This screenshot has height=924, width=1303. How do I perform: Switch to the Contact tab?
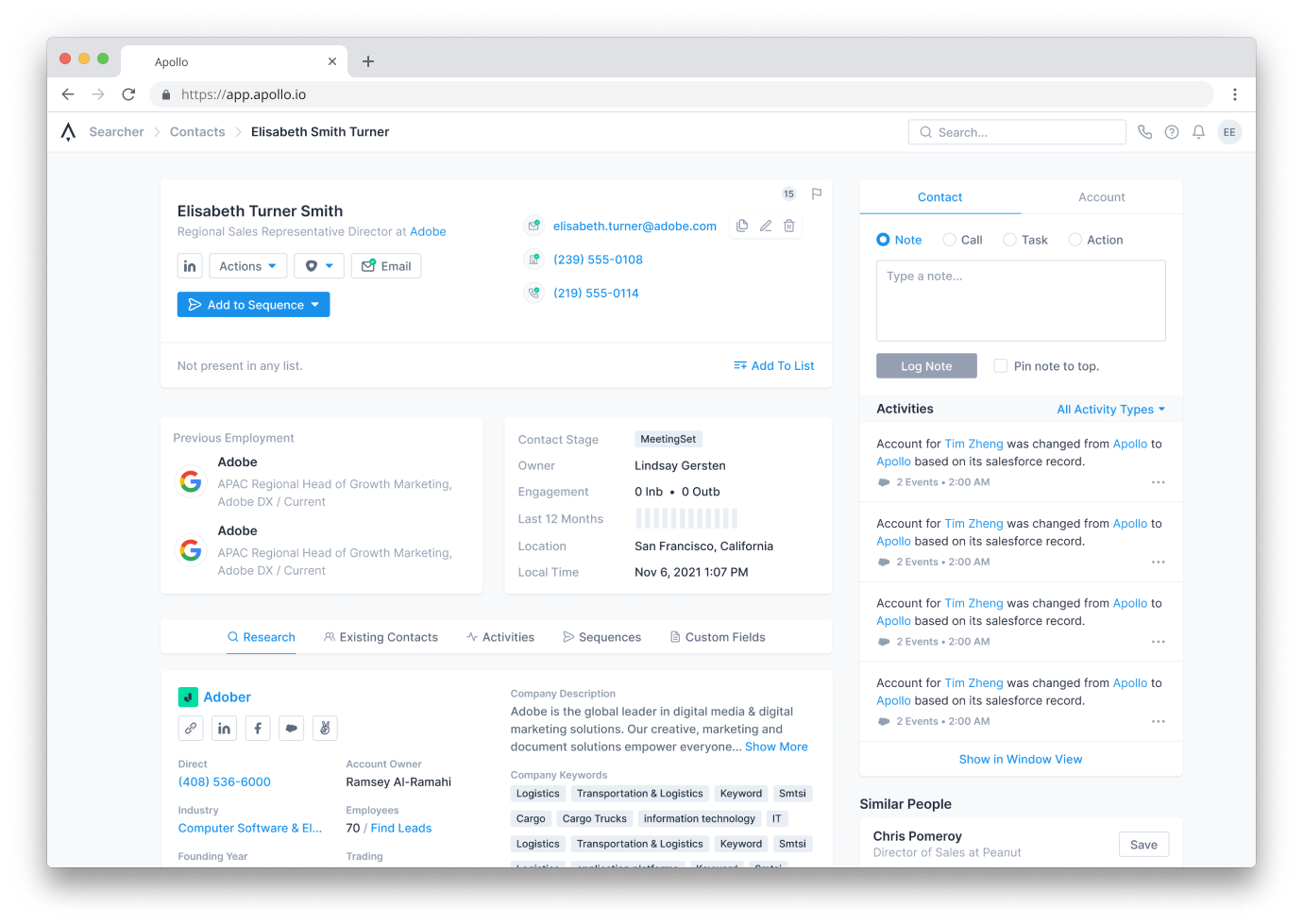pos(939,197)
